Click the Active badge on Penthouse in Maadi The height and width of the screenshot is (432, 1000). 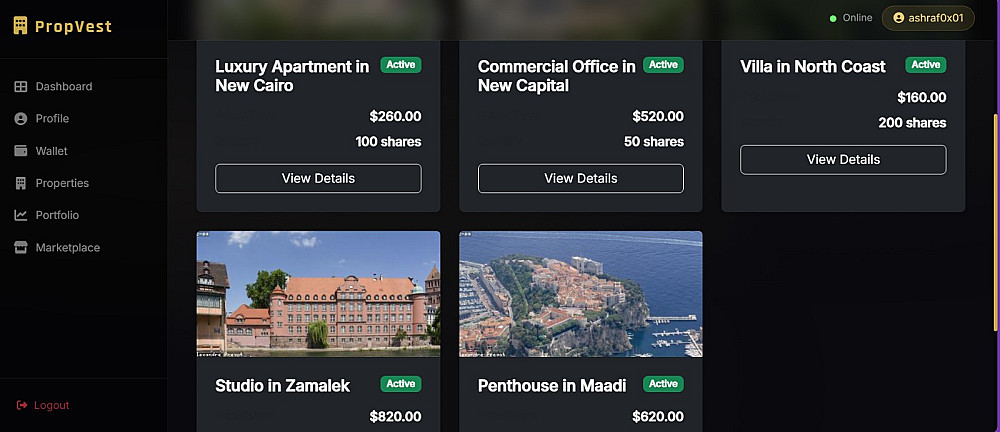click(663, 384)
